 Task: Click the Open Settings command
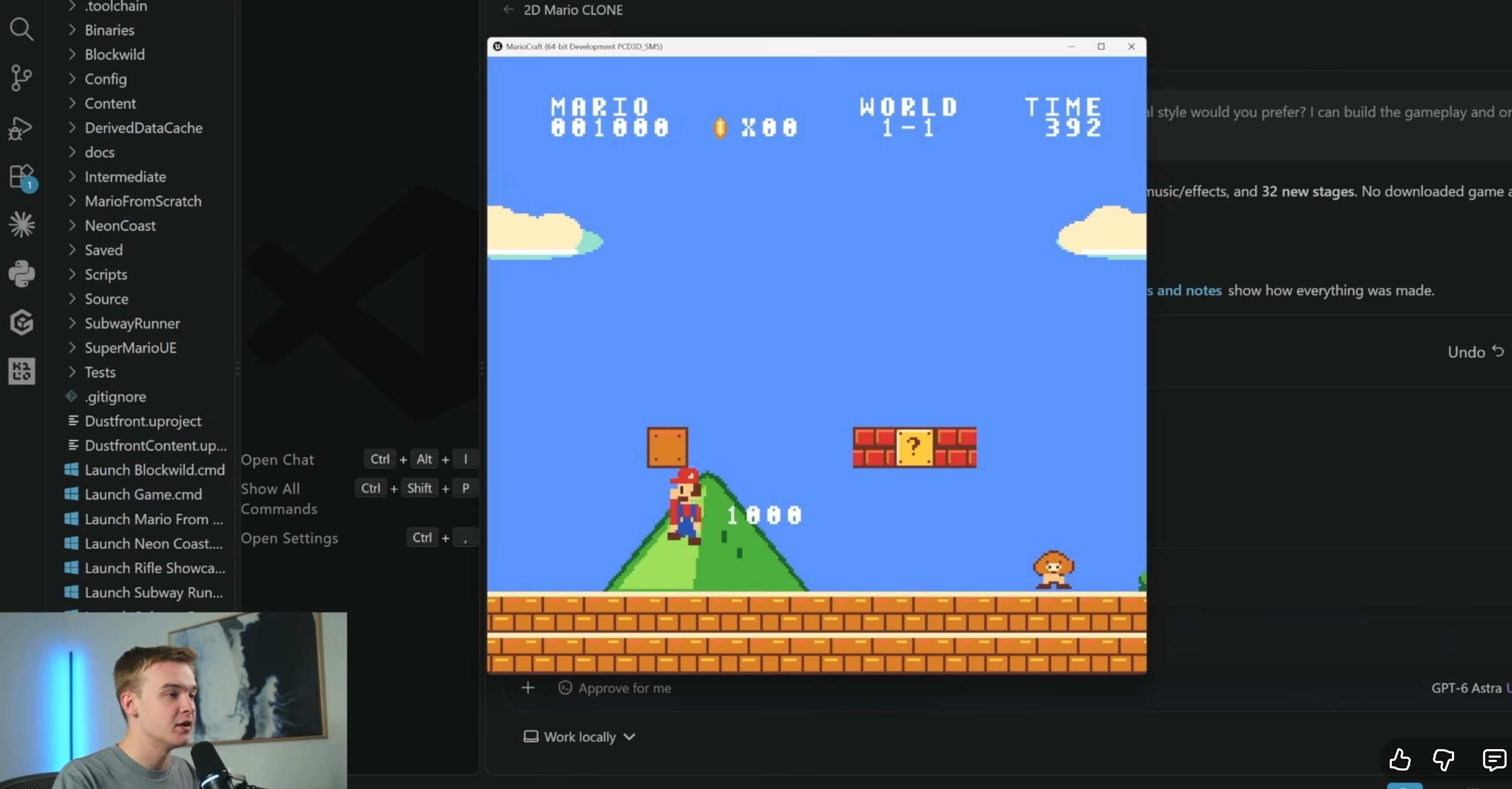289,538
